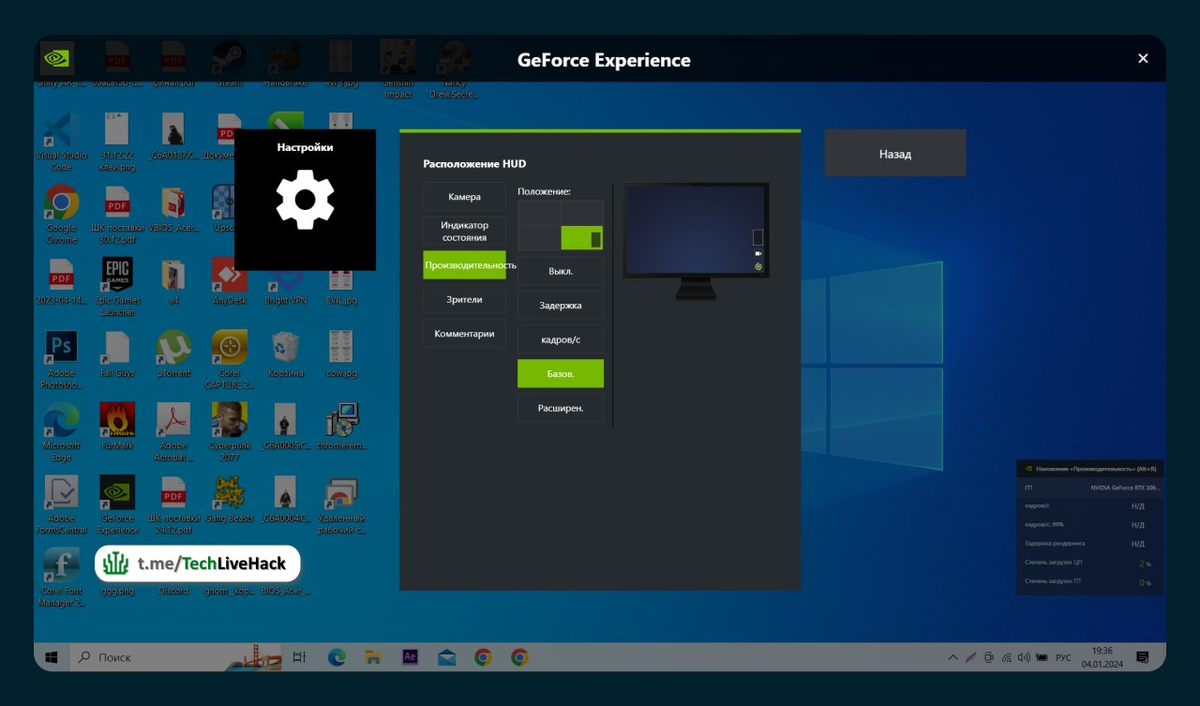Close the GeForce Experience overlay
Screen dimensions: 1200x706
(1143, 59)
